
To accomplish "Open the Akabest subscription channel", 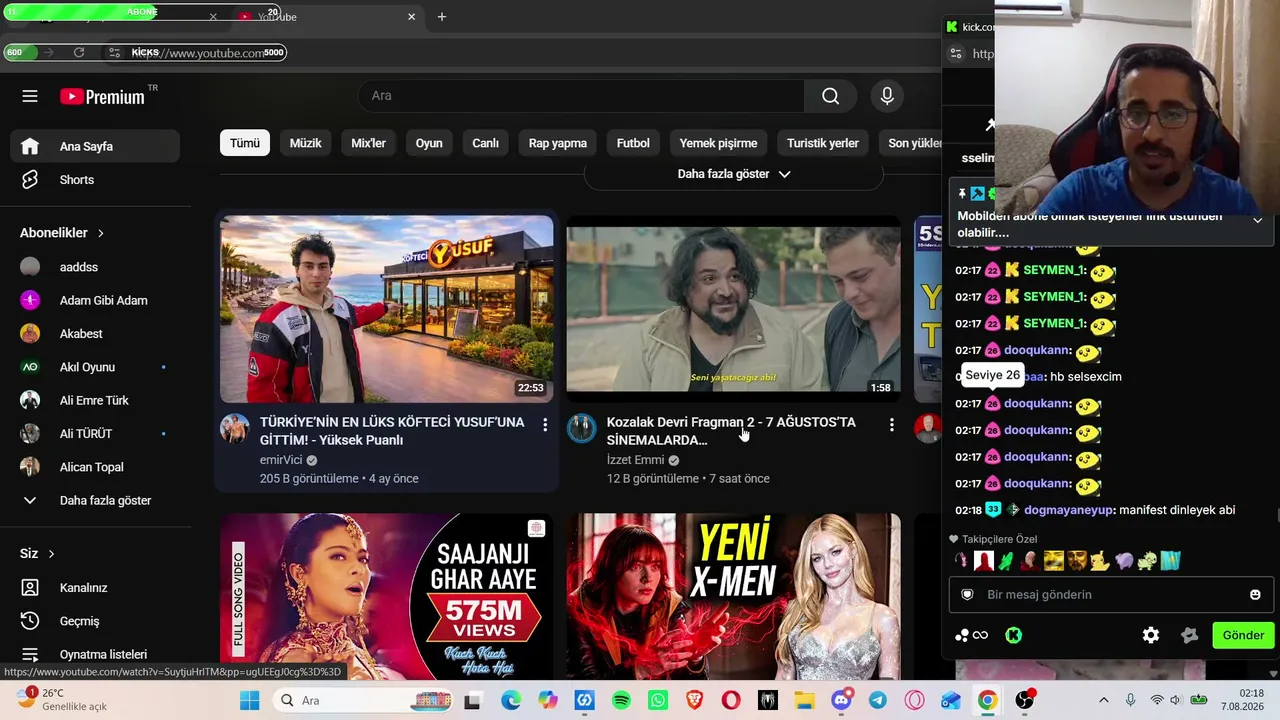I will 96,334.
